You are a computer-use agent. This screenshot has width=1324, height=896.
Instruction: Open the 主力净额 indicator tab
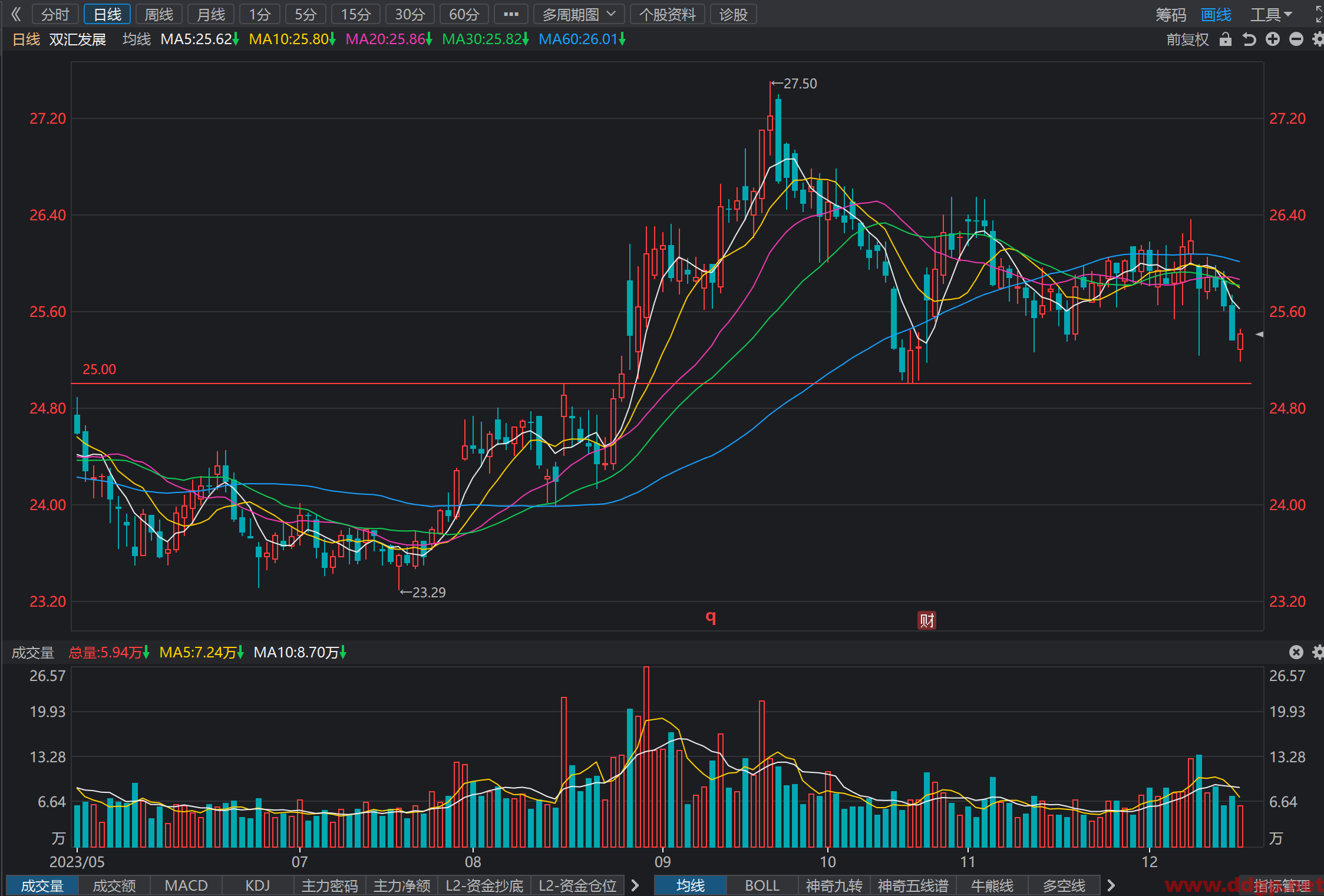coord(402,885)
